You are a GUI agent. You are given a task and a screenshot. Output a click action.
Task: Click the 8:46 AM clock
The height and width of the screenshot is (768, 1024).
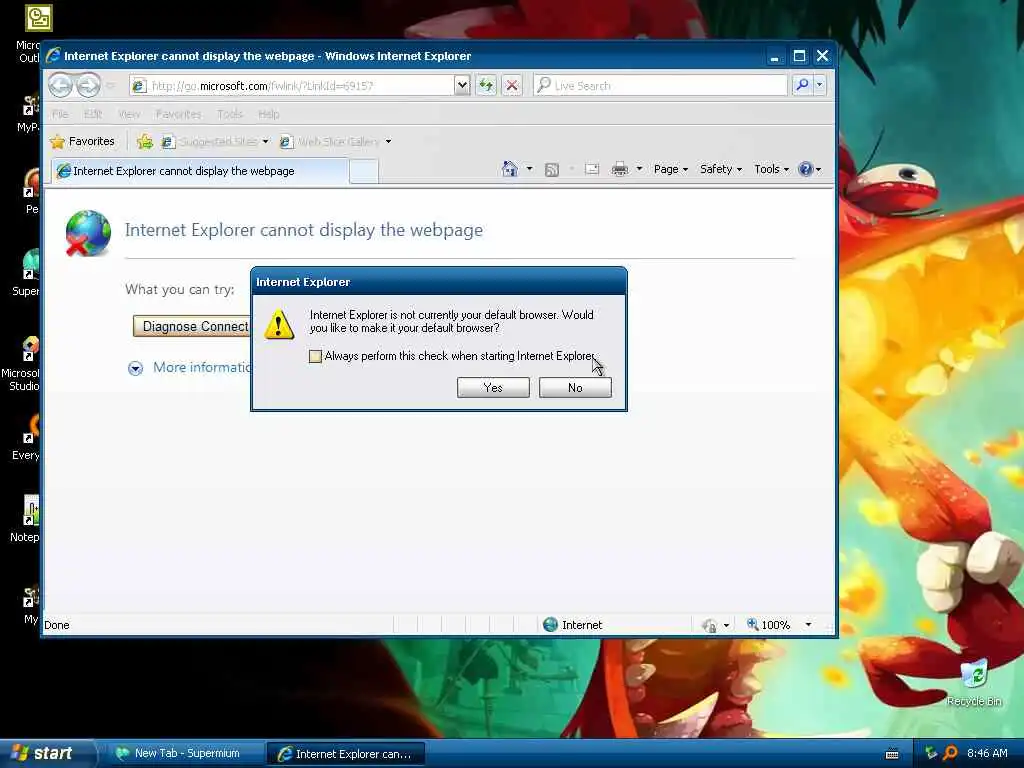(987, 754)
